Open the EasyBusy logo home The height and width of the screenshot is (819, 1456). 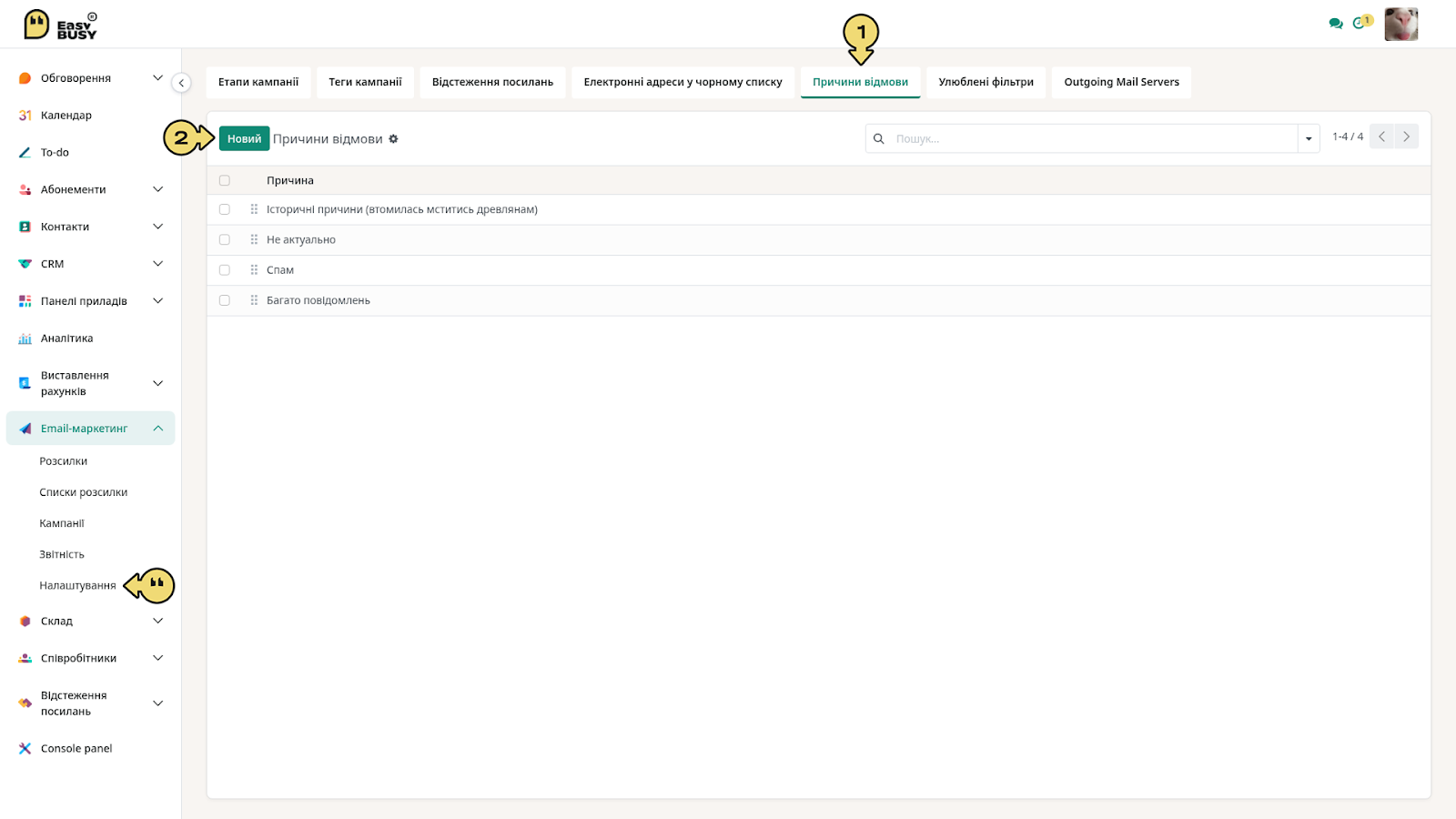[60, 25]
